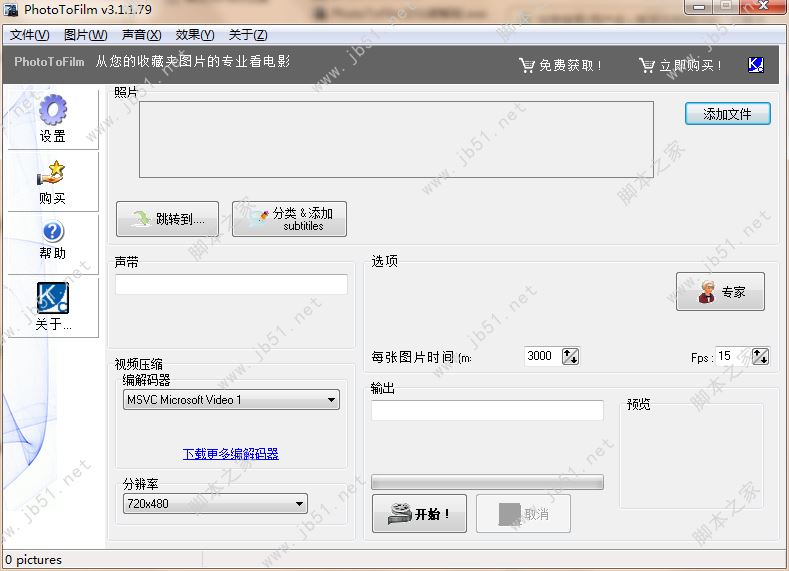
Task: Click the shopping cart icon beside 立即购买
Action: coord(647,65)
